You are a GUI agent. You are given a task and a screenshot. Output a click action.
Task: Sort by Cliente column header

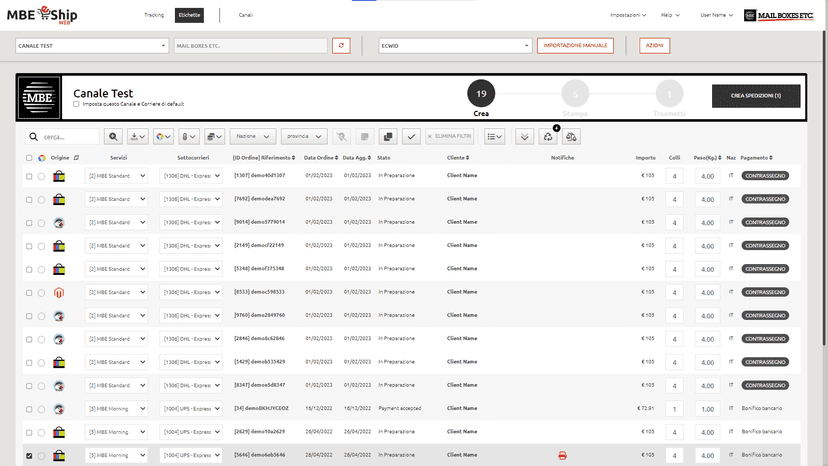(x=458, y=158)
